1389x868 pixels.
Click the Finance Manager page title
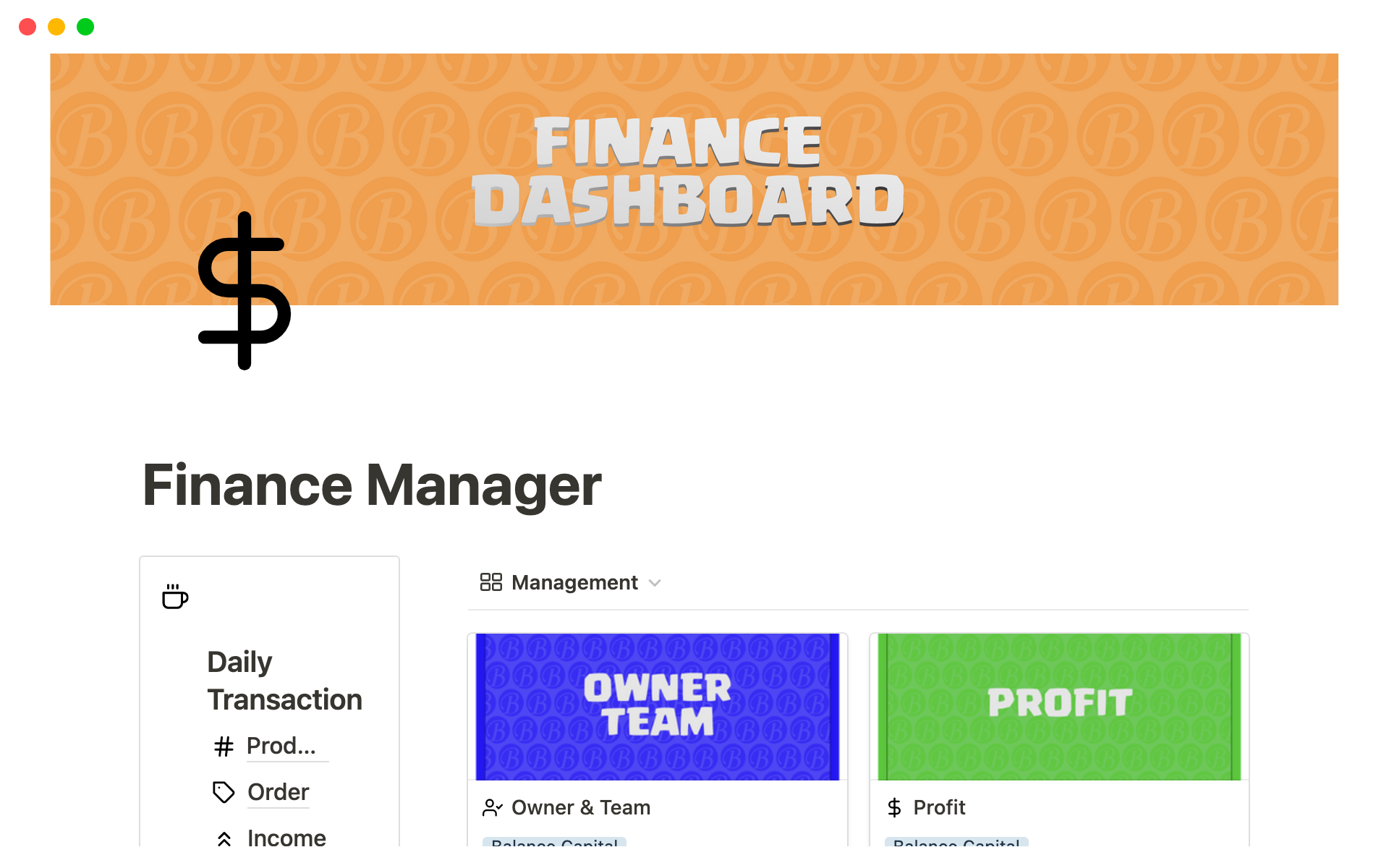tap(372, 485)
